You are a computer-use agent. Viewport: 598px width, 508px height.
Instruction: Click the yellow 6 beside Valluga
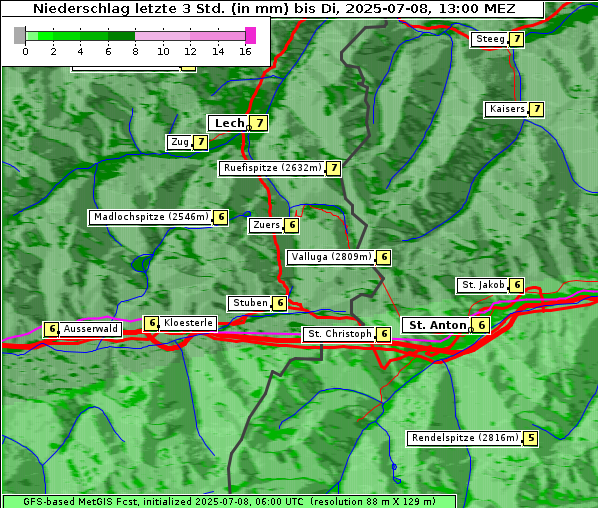(x=384, y=257)
